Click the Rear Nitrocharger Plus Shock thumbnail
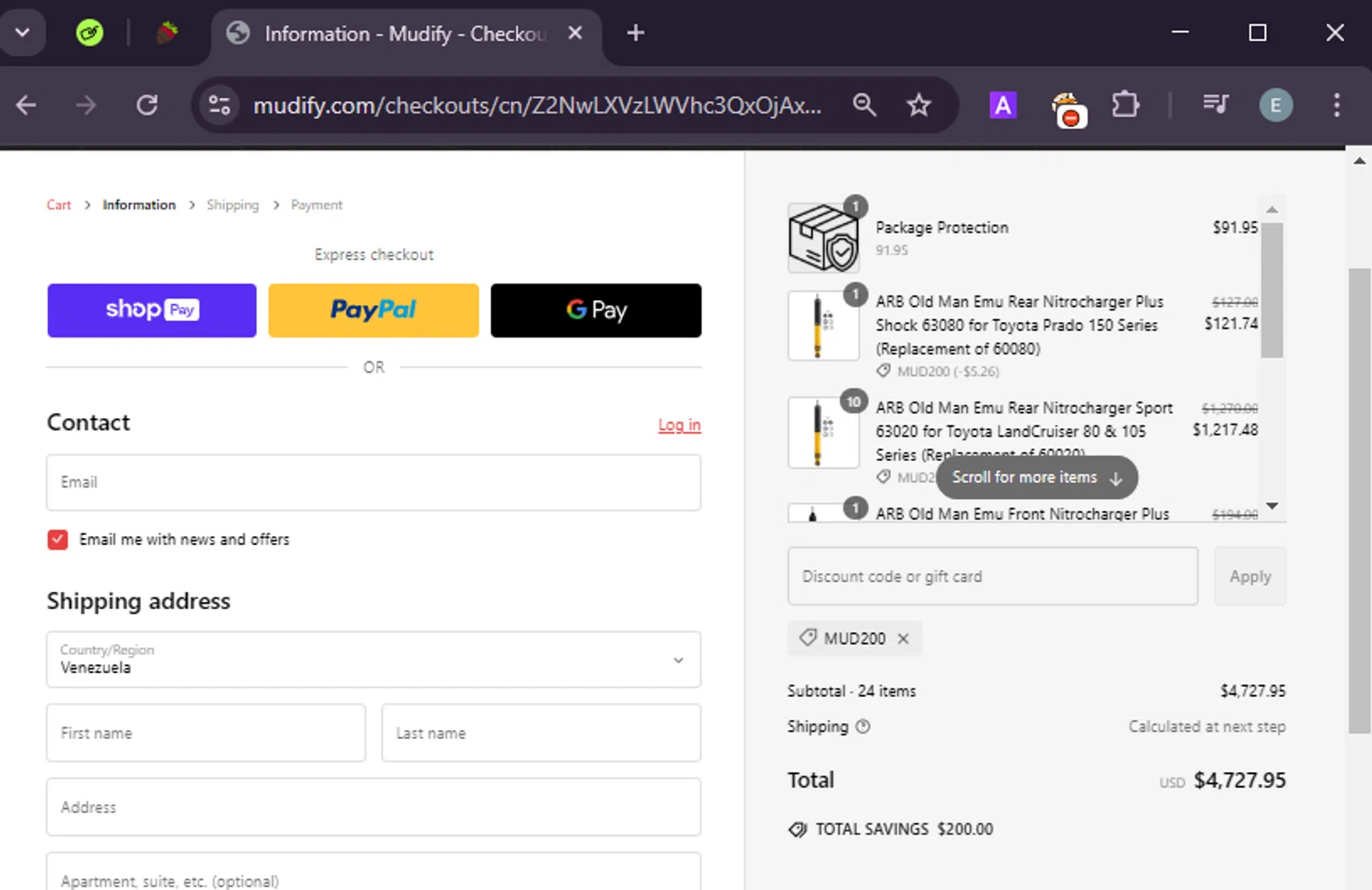1372x890 pixels. (823, 326)
